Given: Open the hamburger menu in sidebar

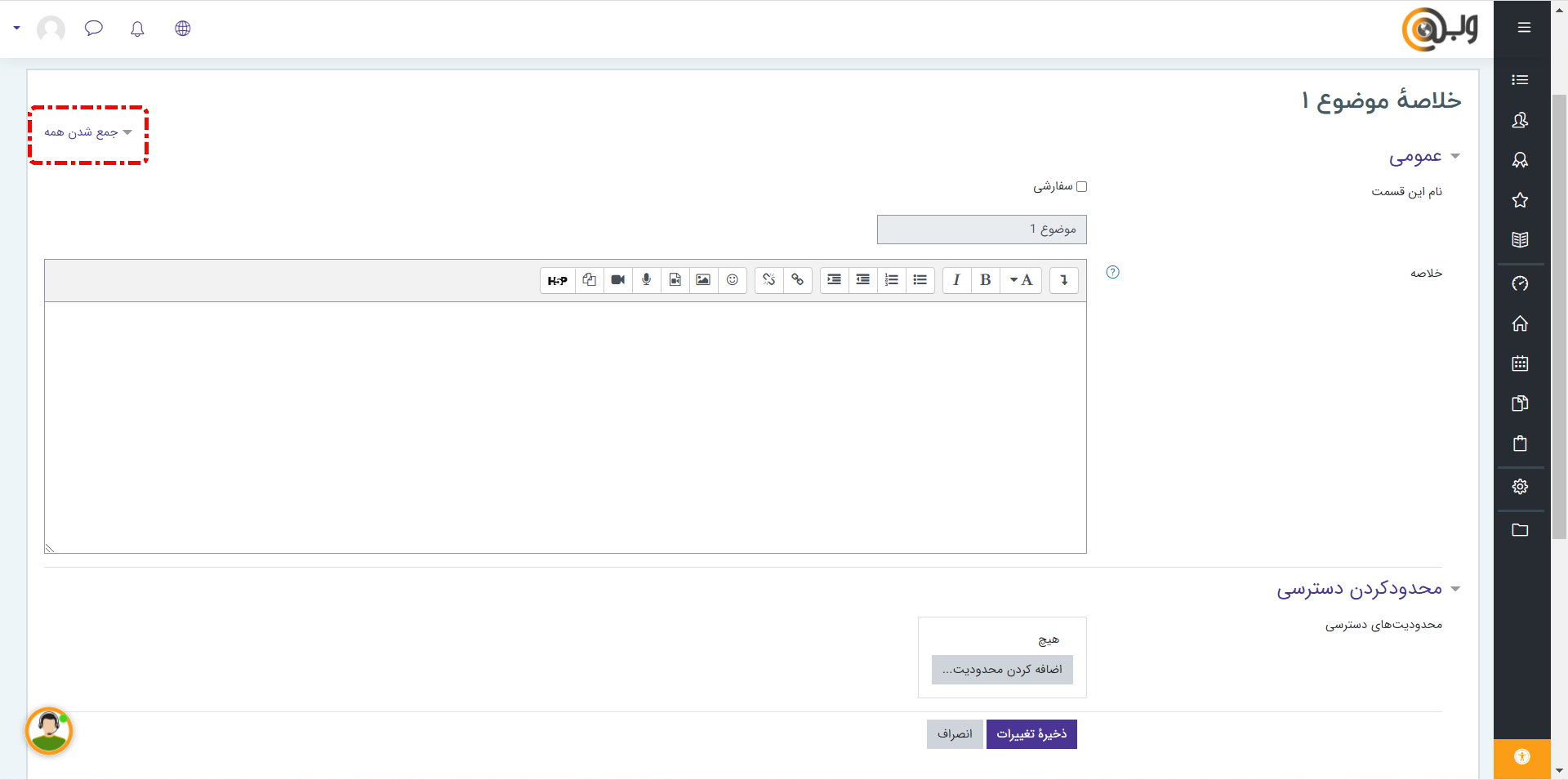Looking at the screenshot, I should [1523, 28].
